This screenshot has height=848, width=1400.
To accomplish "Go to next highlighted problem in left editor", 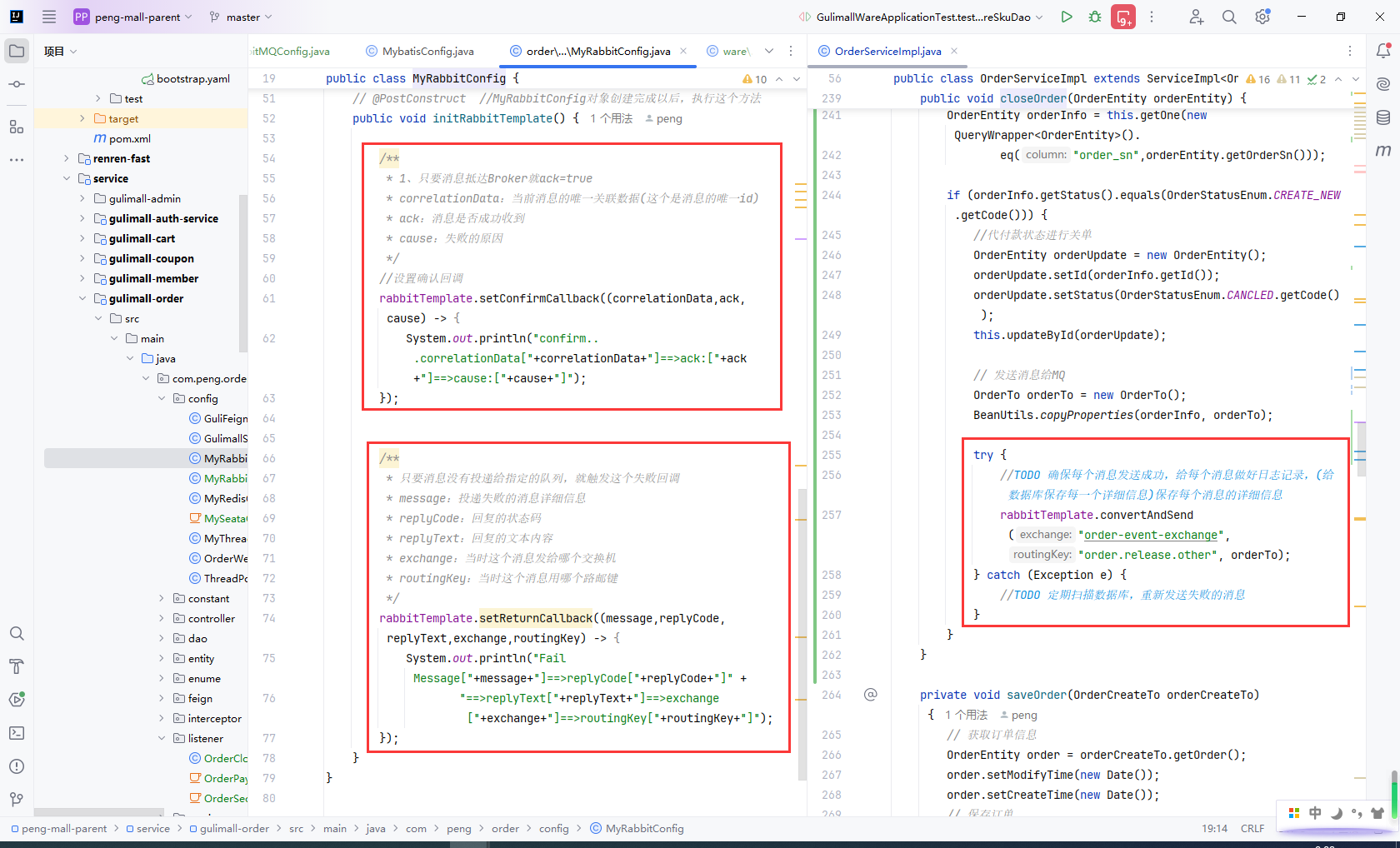I will tap(797, 79).
